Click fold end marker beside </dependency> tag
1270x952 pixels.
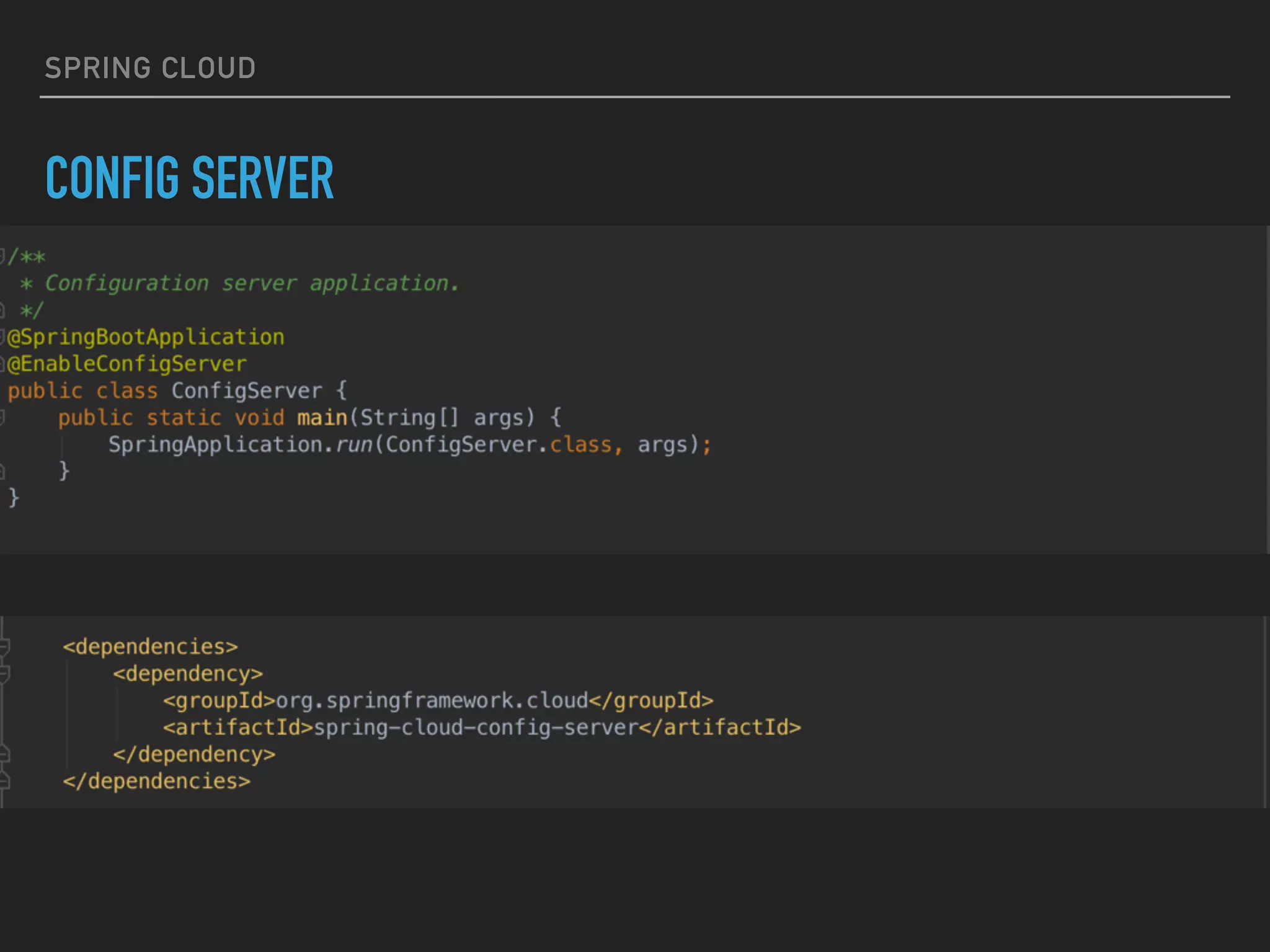(4, 754)
